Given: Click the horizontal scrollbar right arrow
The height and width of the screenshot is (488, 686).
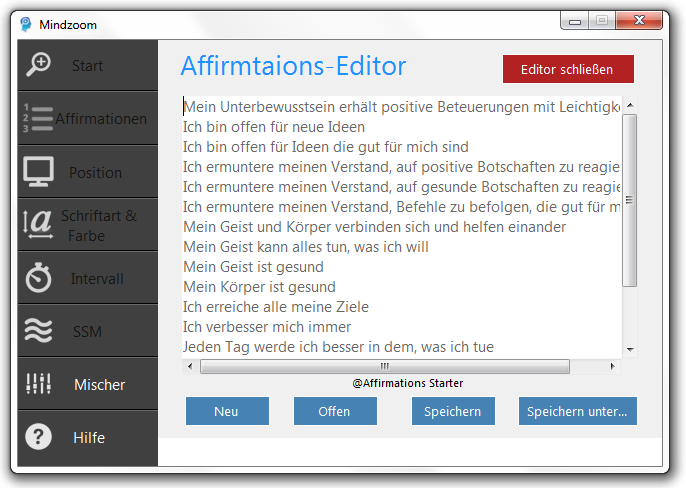Looking at the screenshot, I should (612, 366).
